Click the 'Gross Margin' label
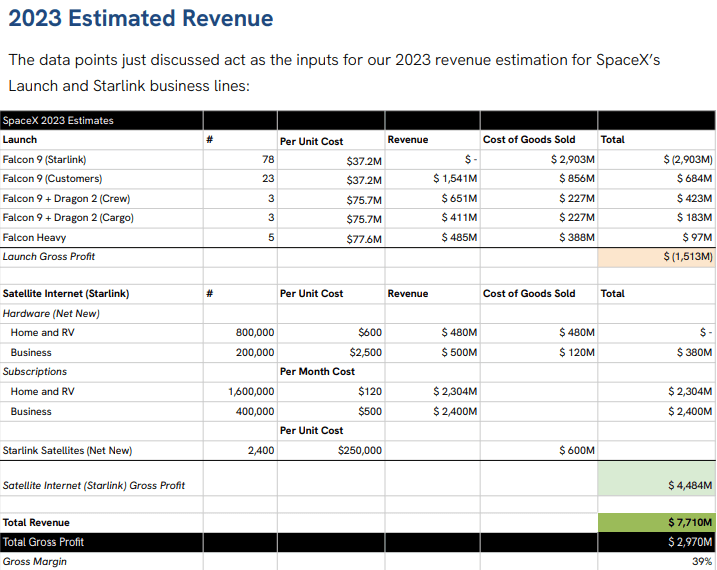Image resolution: width=717 pixels, height=570 pixels. pyautogui.click(x=35, y=562)
